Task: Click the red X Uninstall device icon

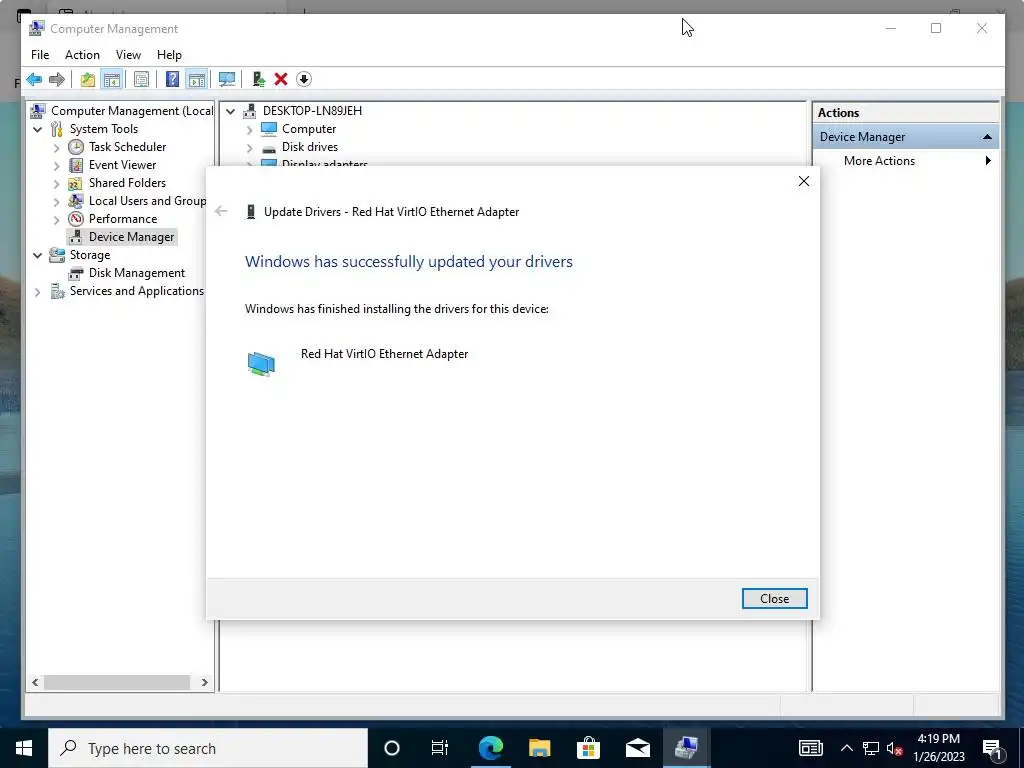Action: (281, 80)
